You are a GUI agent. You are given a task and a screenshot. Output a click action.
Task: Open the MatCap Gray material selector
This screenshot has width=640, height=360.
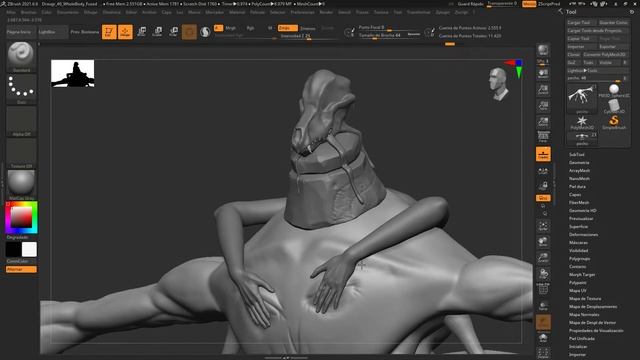coord(21,185)
